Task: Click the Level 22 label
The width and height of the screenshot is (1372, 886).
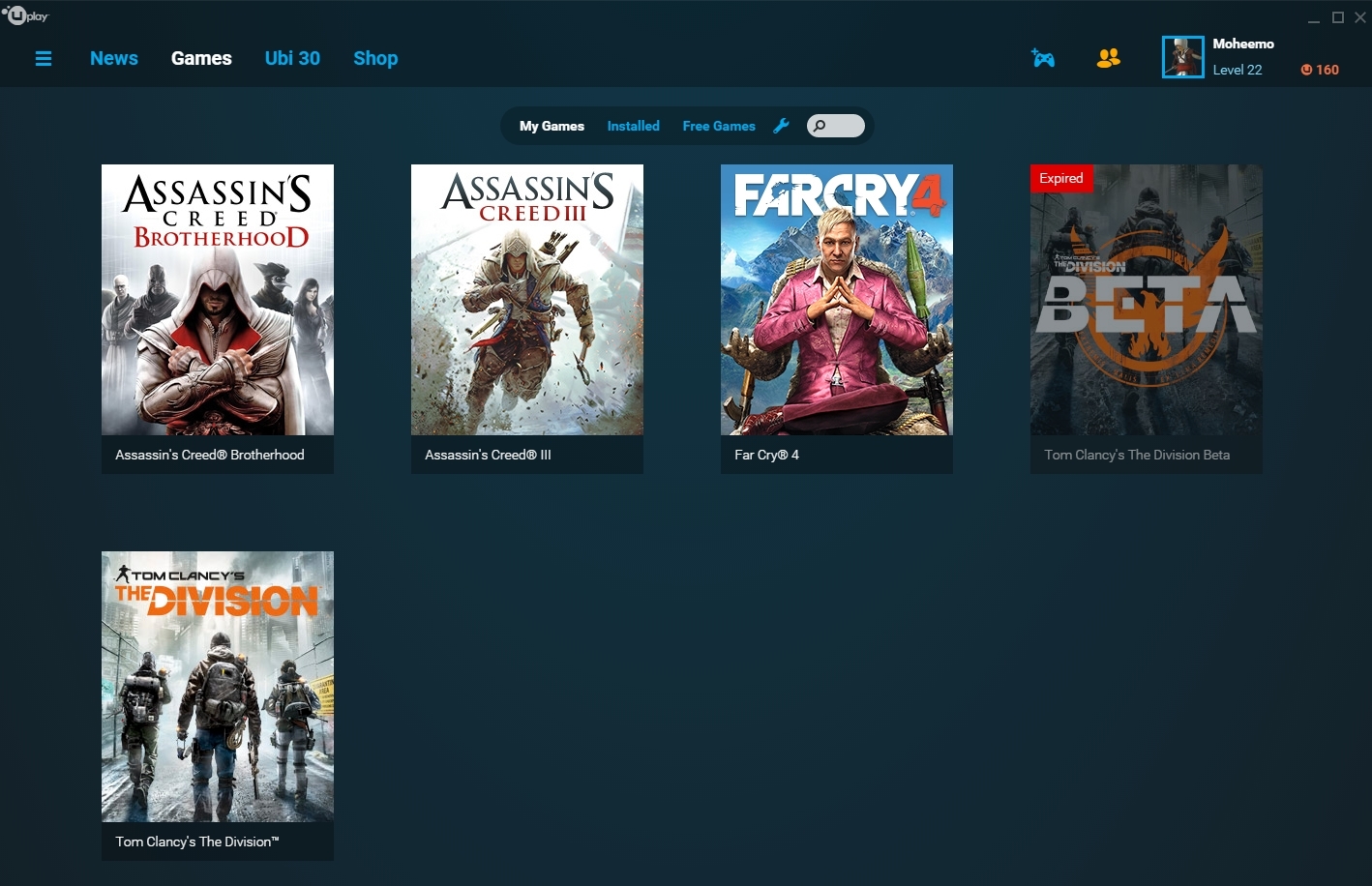Action: point(1238,70)
